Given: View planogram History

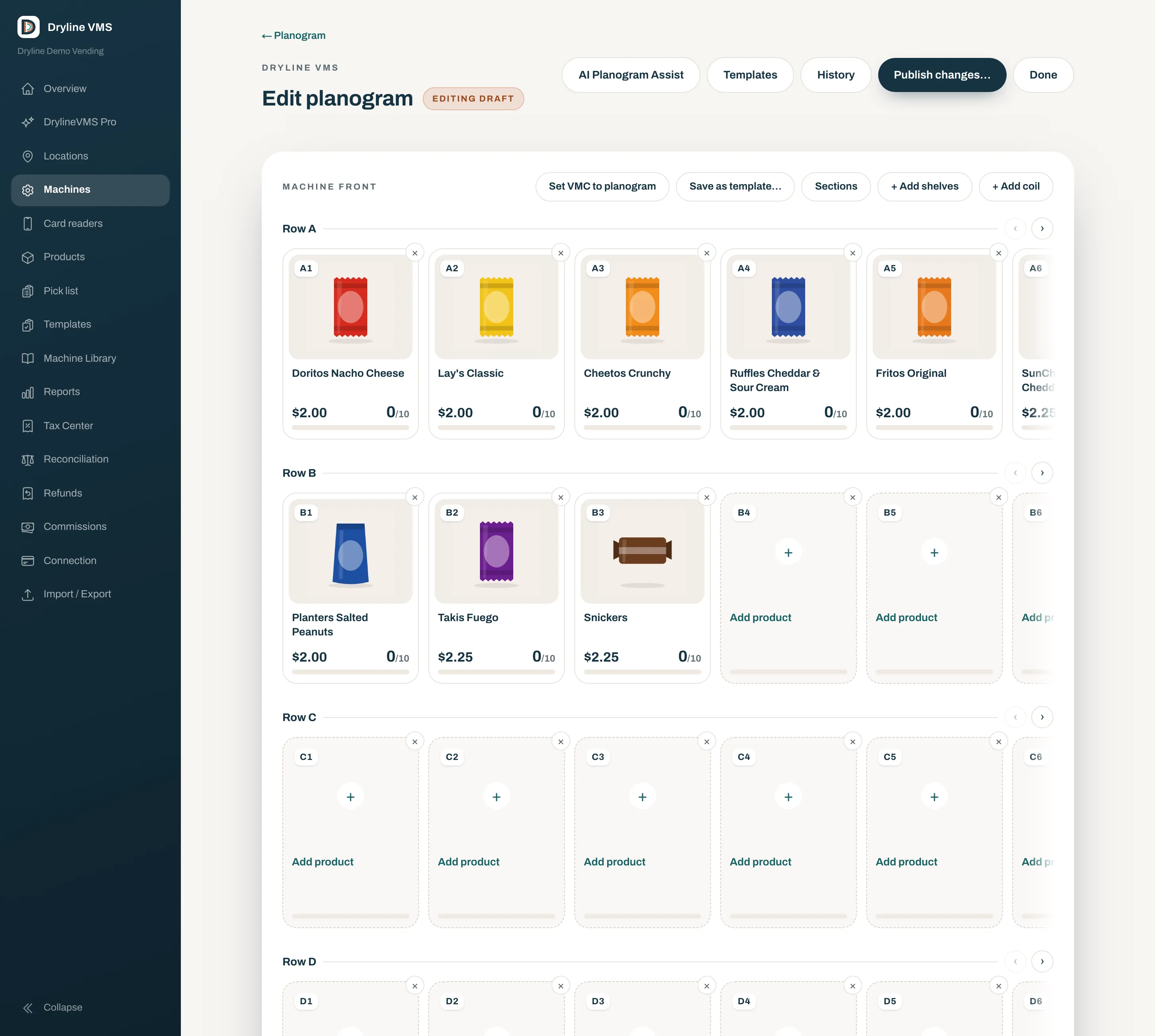Looking at the screenshot, I should point(835,75).
